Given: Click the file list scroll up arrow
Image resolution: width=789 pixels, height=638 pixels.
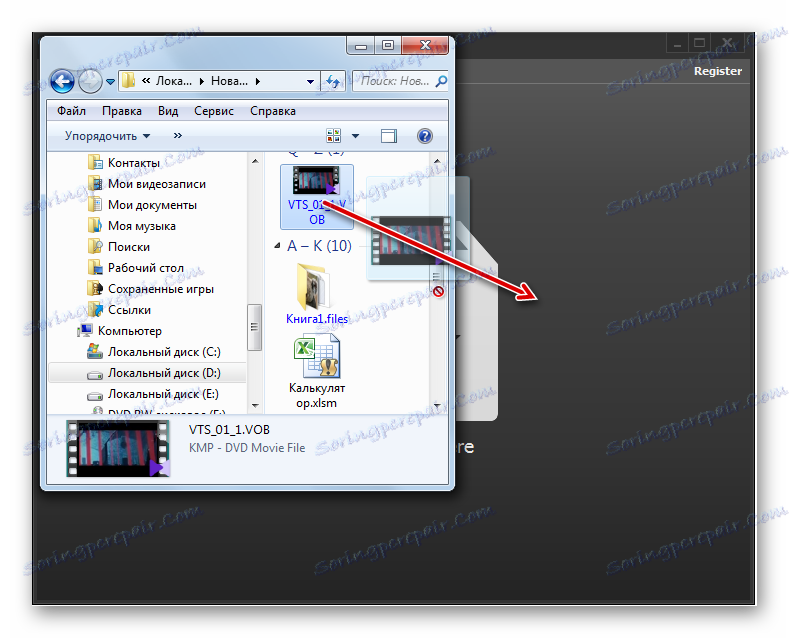Looking at the screenshot, I should coord(437,161).
